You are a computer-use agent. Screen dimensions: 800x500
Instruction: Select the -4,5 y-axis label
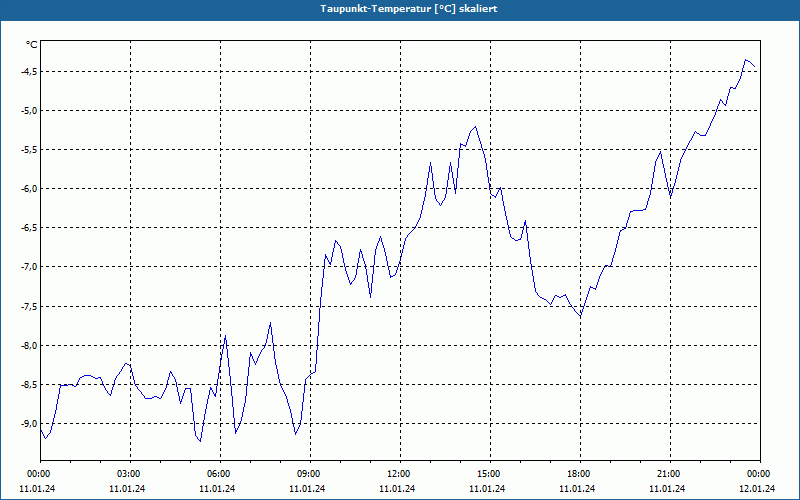point(29,71)
